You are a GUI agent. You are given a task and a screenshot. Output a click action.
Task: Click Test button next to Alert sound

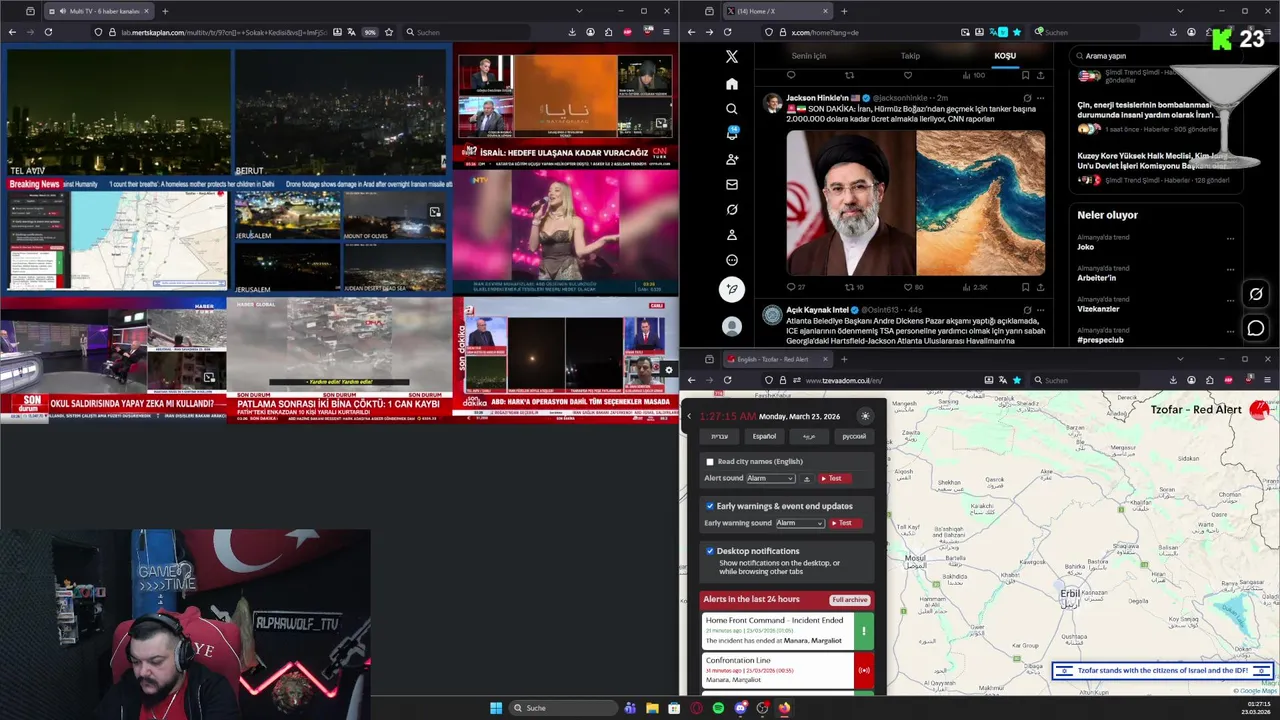pyautogui.click(x=835, y=479)
